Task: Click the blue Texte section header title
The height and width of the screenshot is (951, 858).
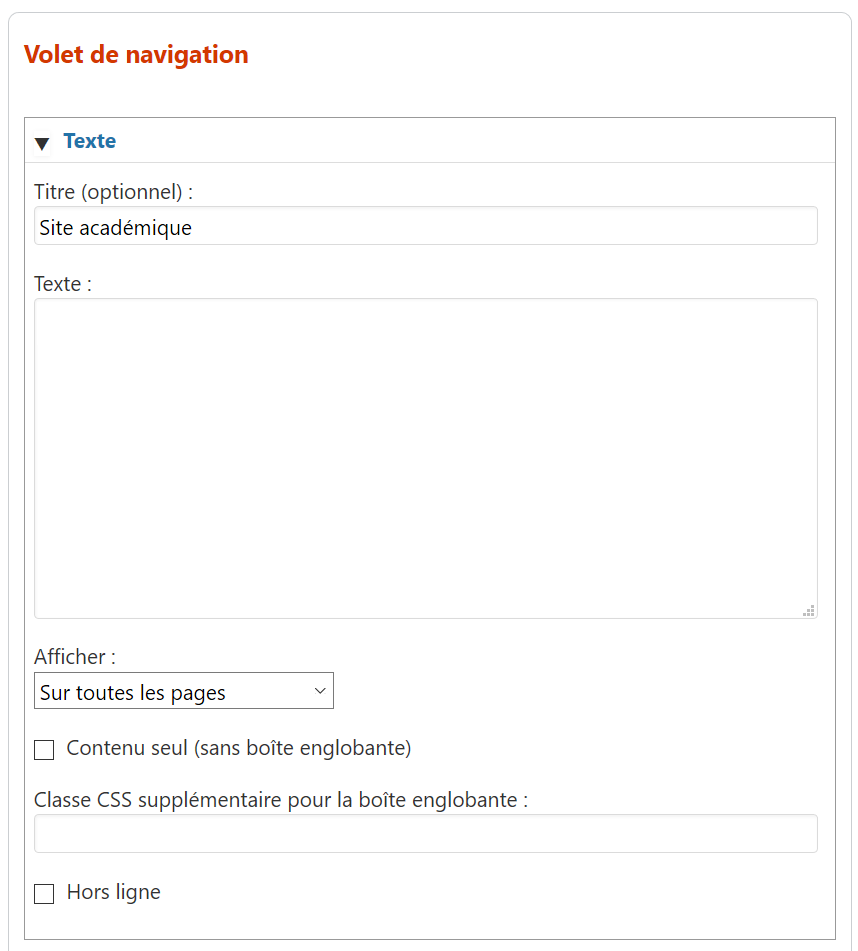Action: click(90, 141)
